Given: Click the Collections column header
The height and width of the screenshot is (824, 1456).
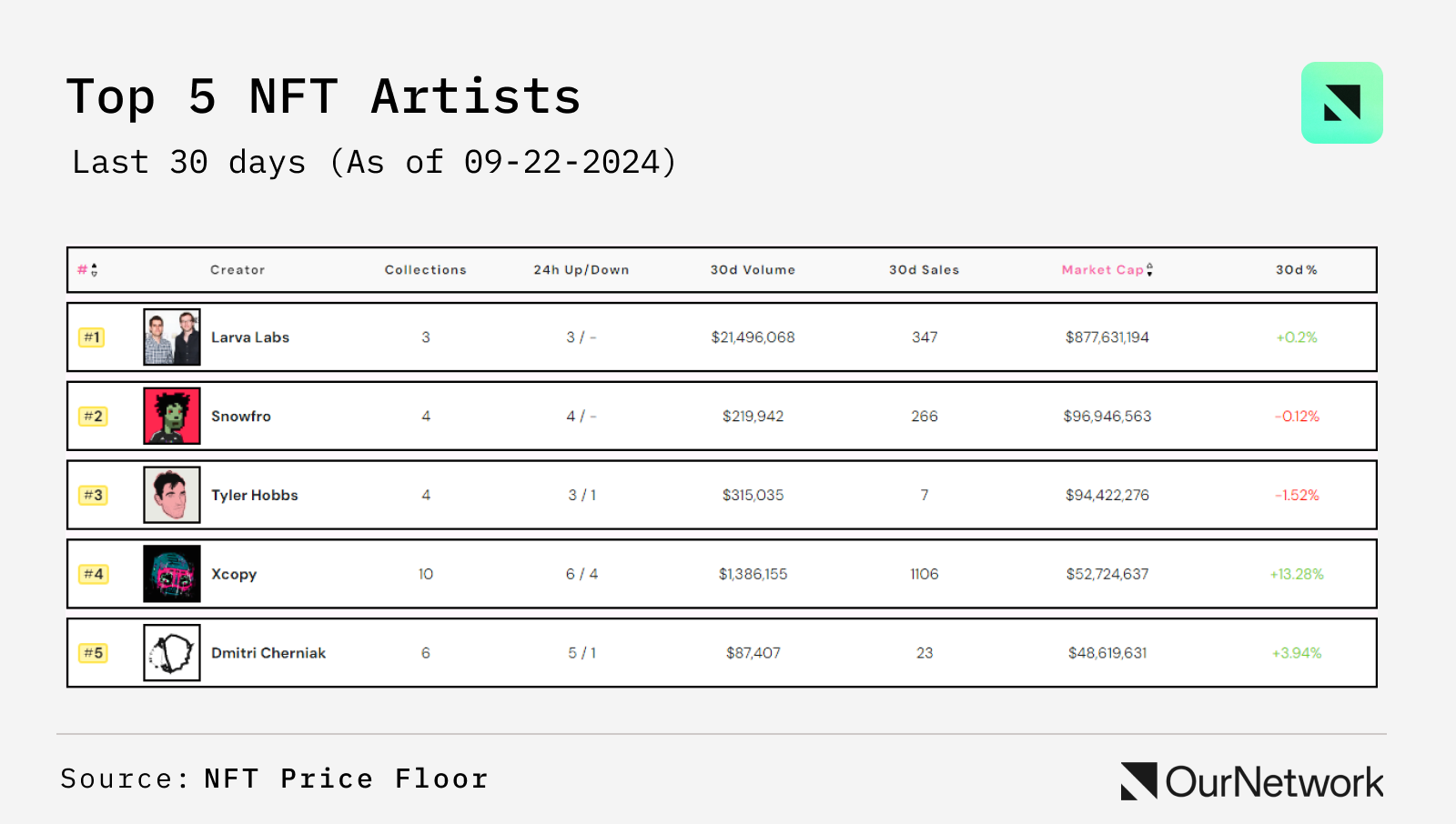Looking at the screenshot, I should (425, 270).
